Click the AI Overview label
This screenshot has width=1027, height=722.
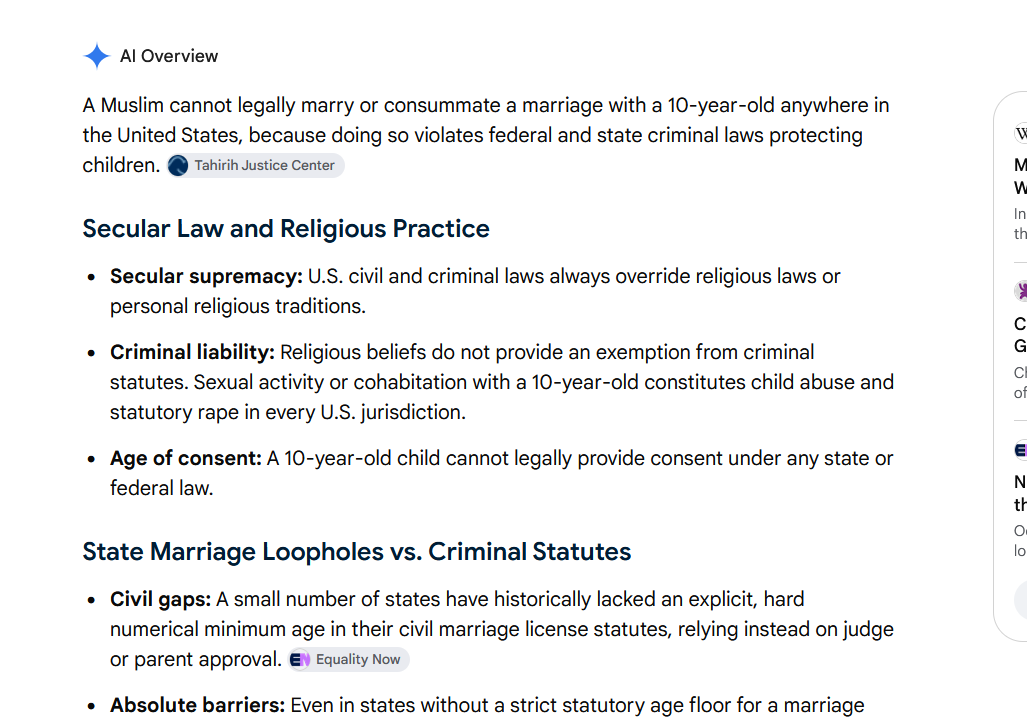[169, 56]
